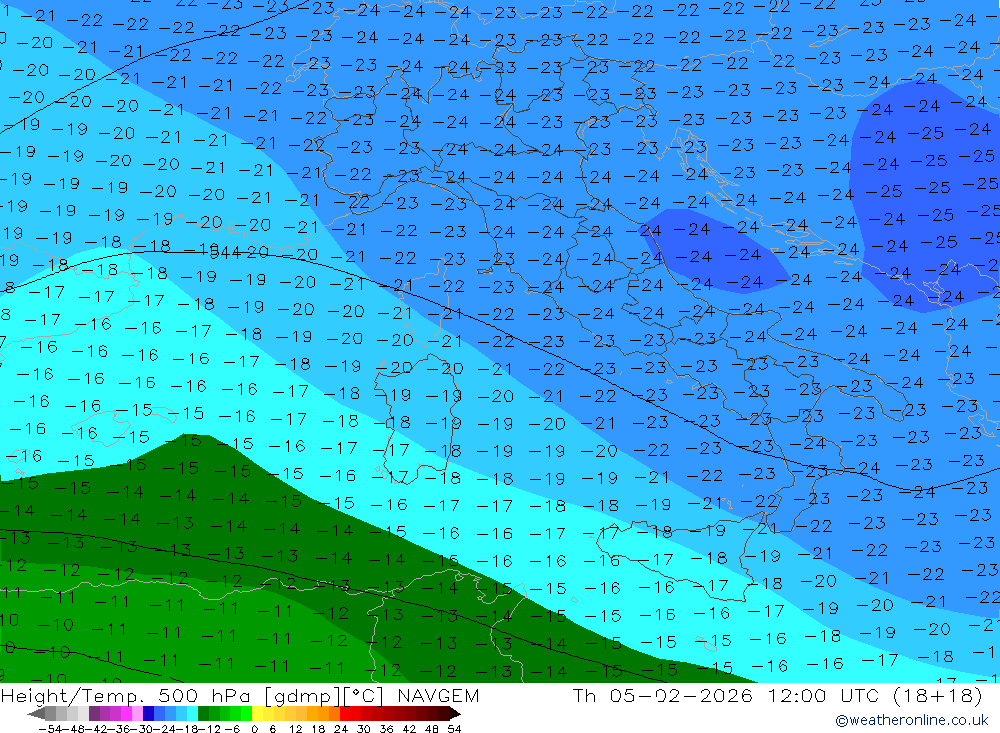Click the '[gdmp][°C]' units text
The height and width of the screenshot is (733, 1000).
coord(324,695)
